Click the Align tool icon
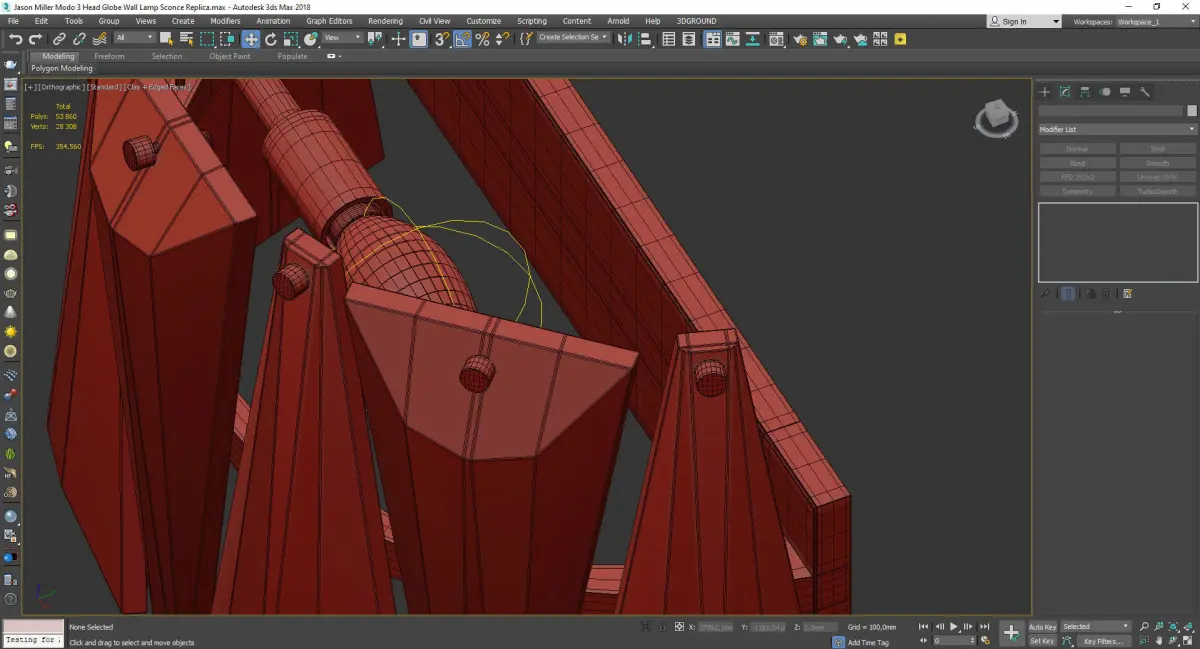The image size is (1200, 649). (645, 39)
